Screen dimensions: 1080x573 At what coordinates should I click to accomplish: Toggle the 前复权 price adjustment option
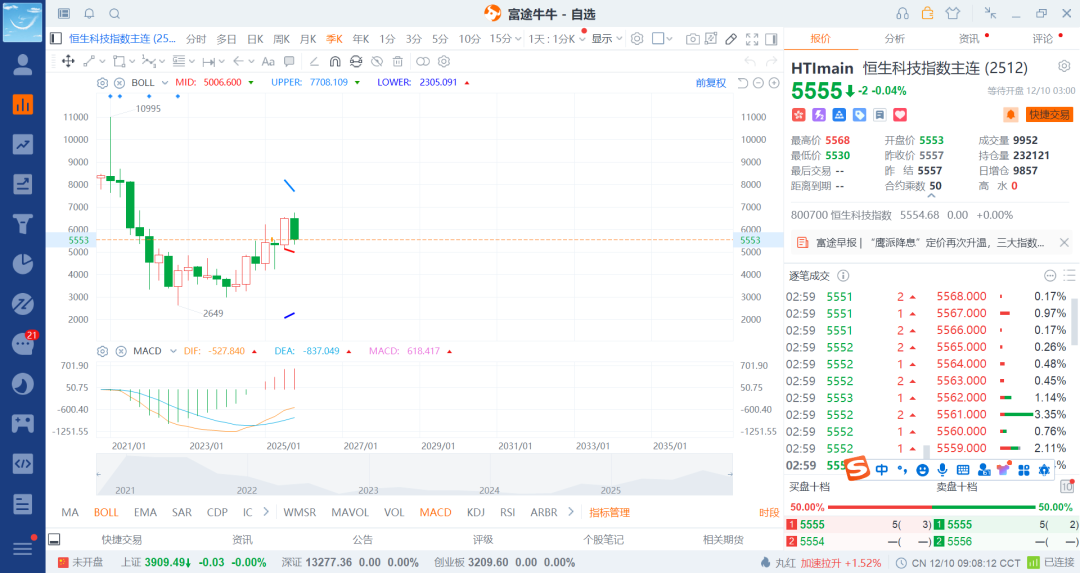(711, 83)
